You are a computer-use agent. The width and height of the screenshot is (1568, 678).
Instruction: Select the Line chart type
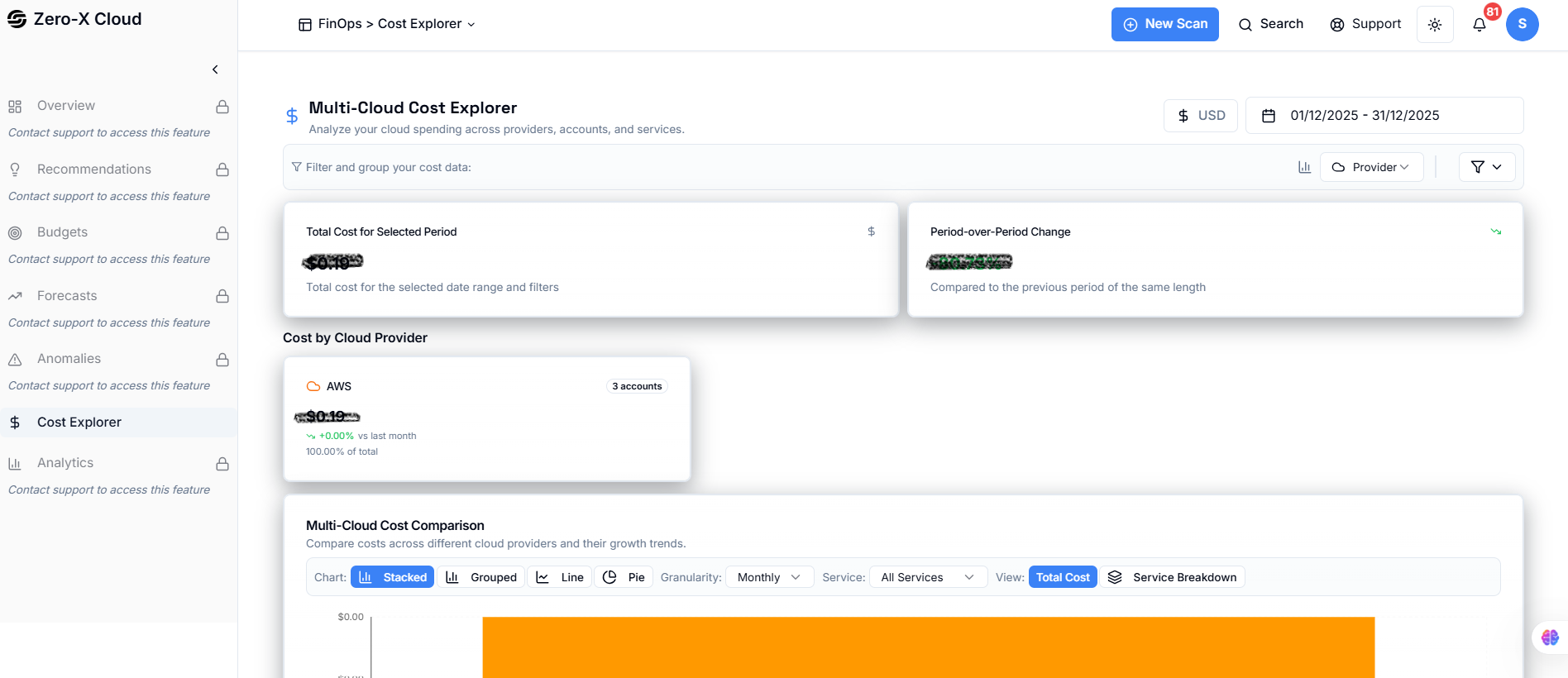pos(559,577)
